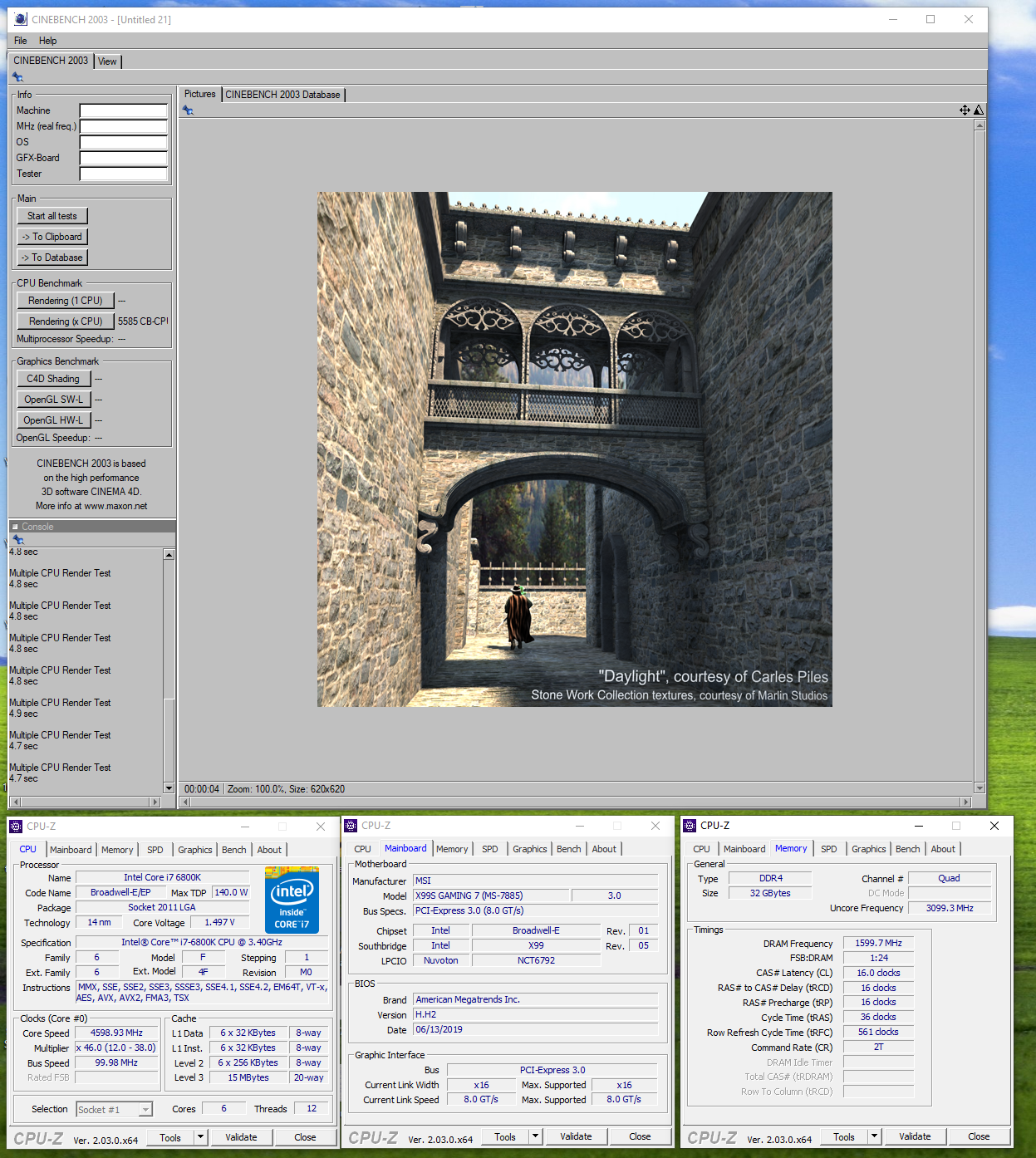Open the Help menu
The height and width of the screenshot is (1158, 1036).
(x=48, y=41)
